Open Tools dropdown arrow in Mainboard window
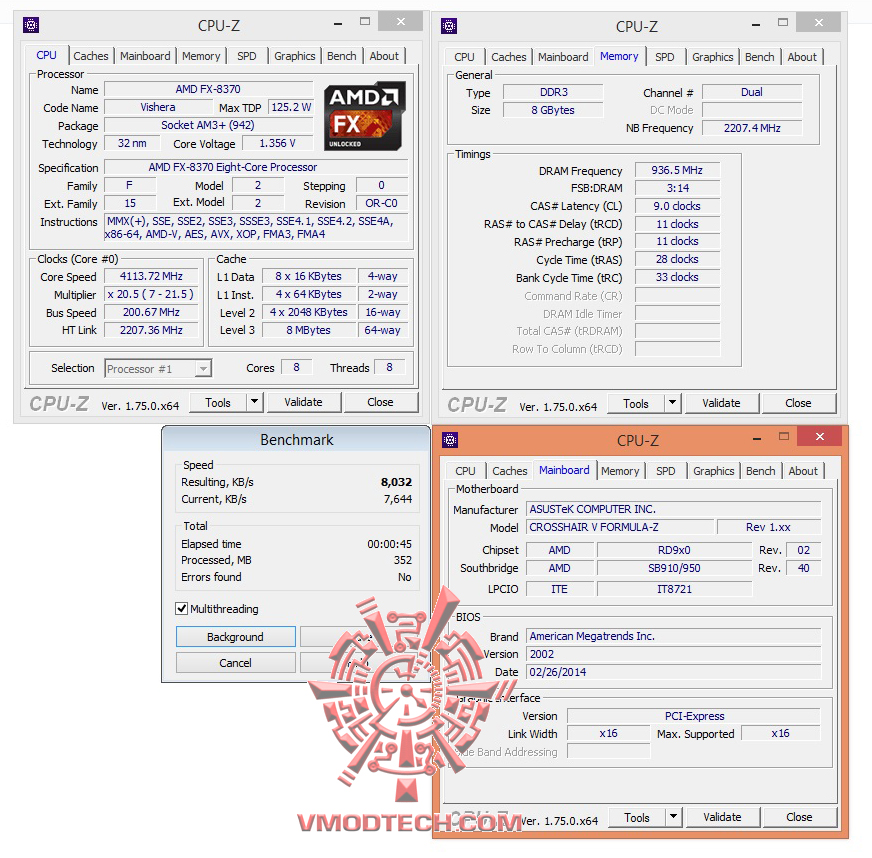 (674, 816)
